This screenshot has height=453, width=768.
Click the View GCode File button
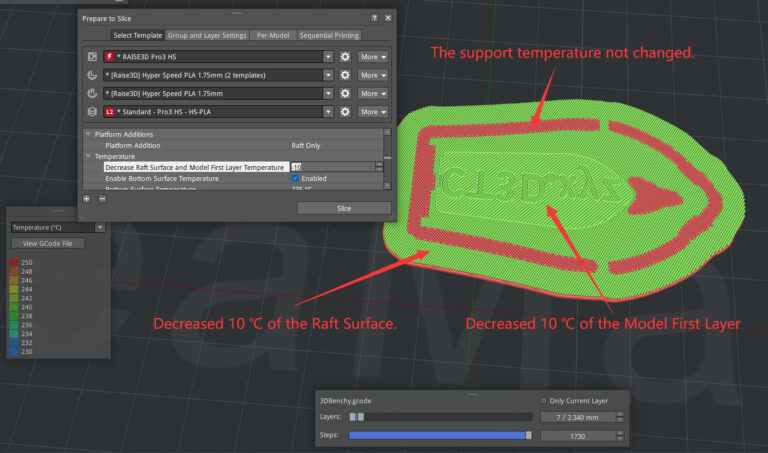(x=48, y=243)
